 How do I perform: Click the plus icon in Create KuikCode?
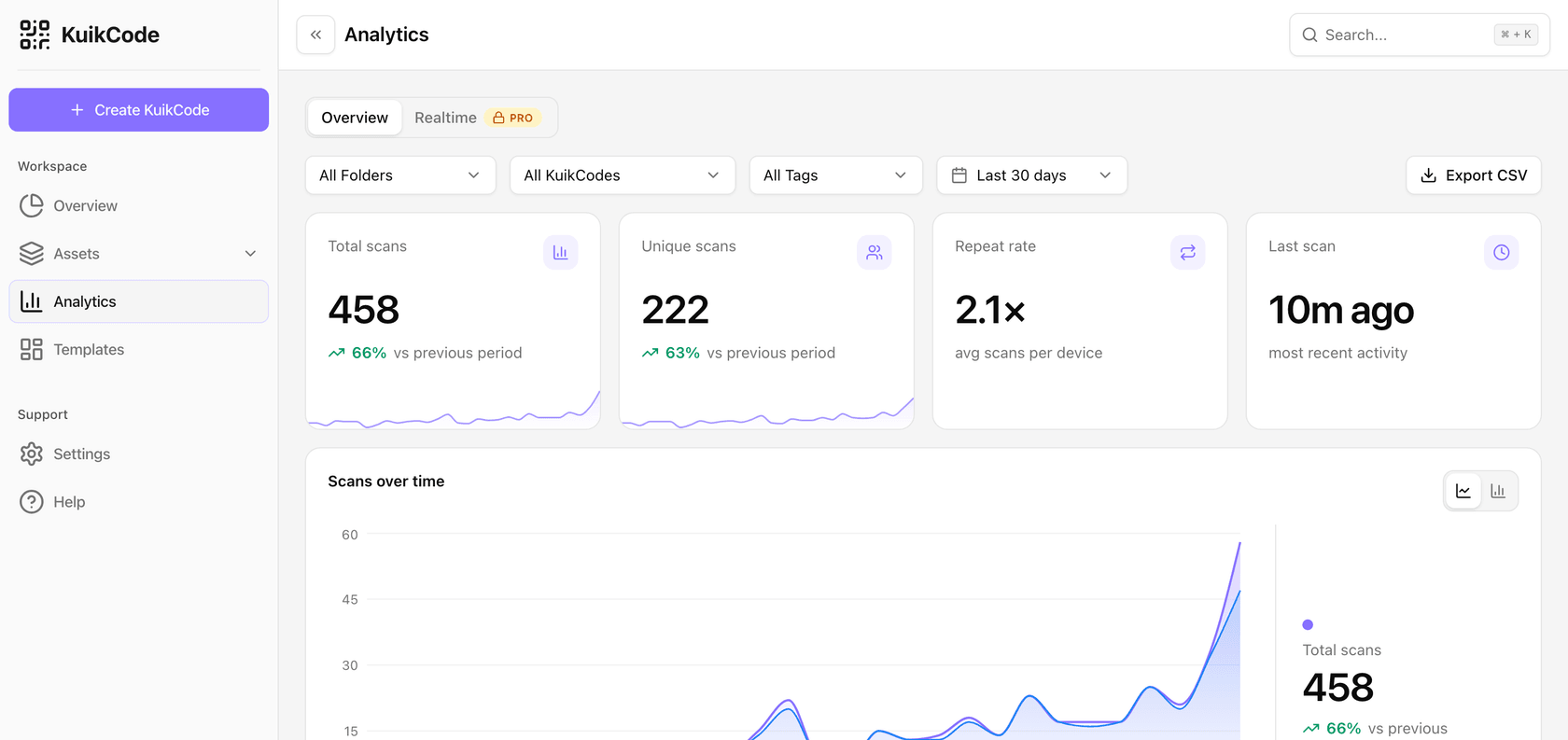tap(77, 110)
